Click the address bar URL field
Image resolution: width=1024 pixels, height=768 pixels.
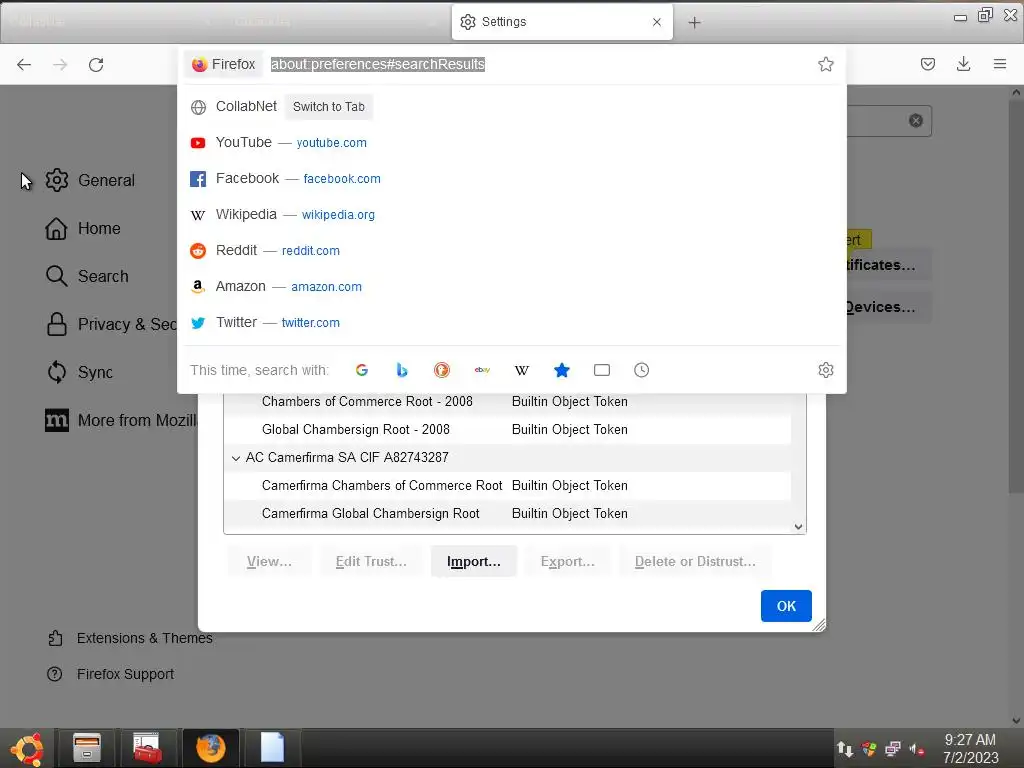pyautogui.click(x=539, y=64)
